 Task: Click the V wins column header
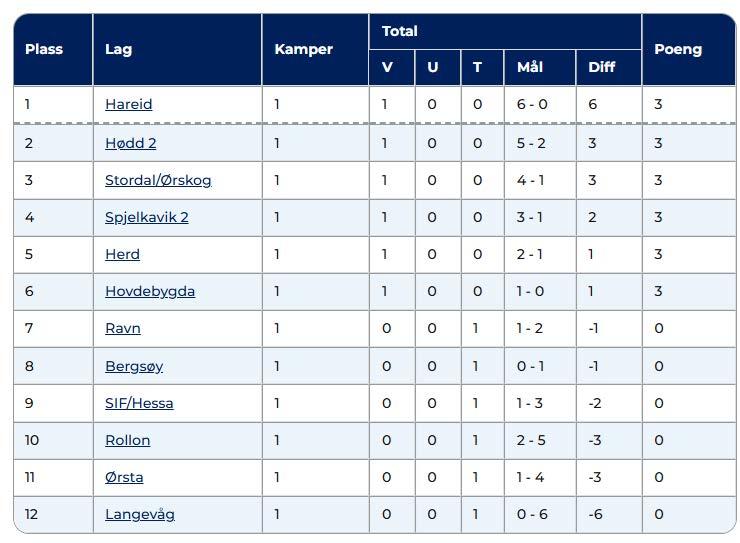388,67
